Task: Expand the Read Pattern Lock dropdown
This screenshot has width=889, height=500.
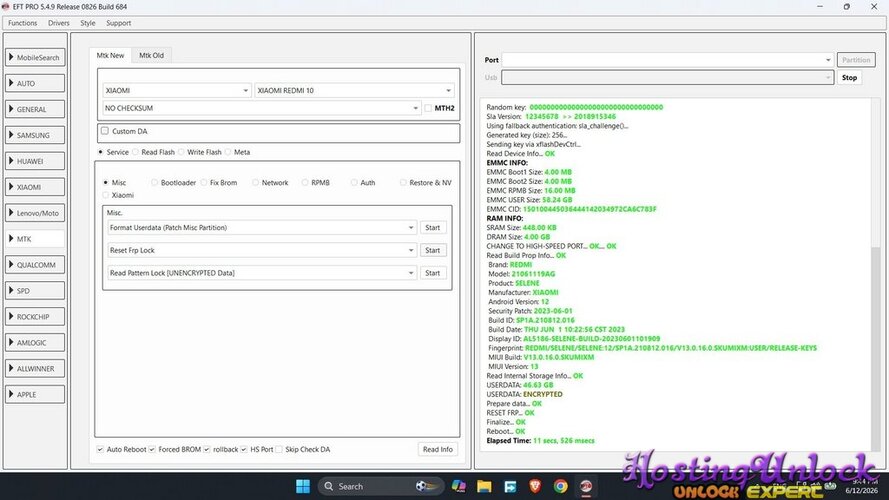Action: pyautogui.click(x=262, y=273)
